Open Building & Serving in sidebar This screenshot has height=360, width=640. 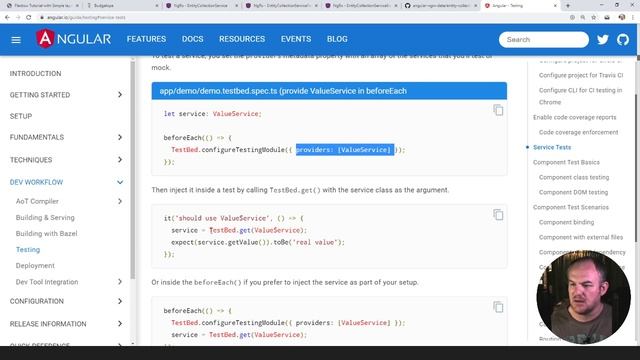(x=45, y=218)
